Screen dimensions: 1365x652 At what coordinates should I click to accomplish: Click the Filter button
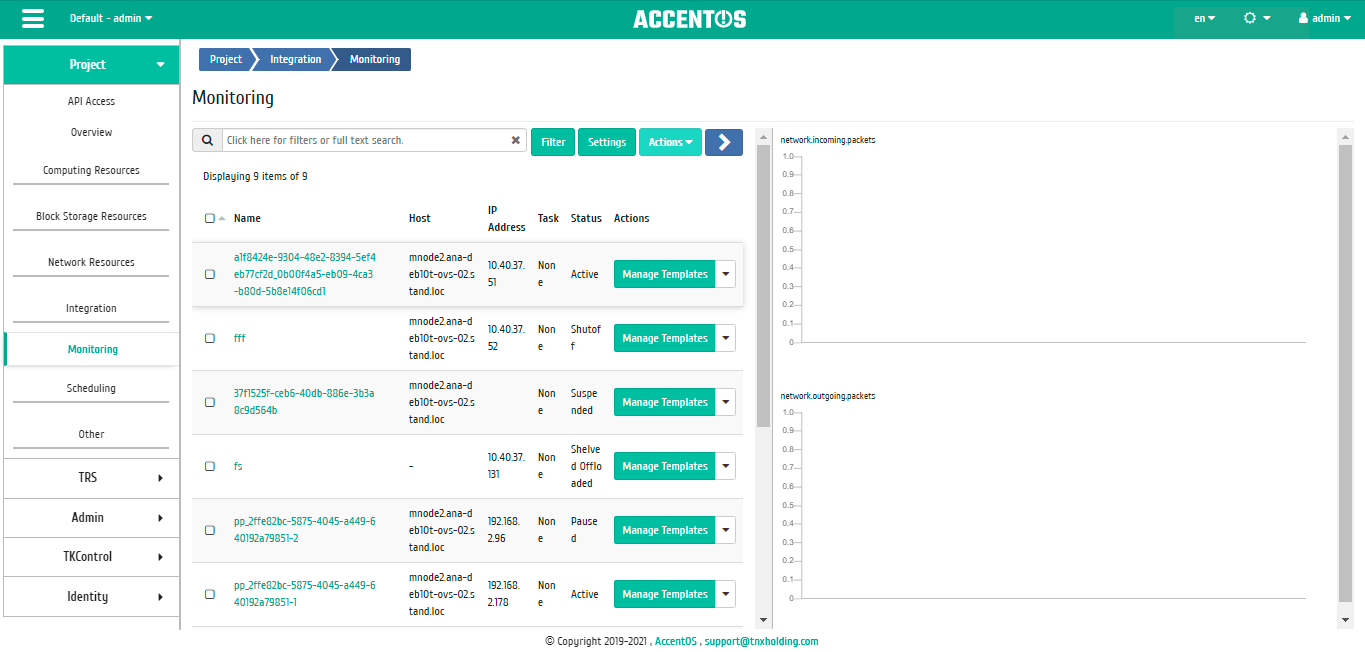[x=553, y=142]
